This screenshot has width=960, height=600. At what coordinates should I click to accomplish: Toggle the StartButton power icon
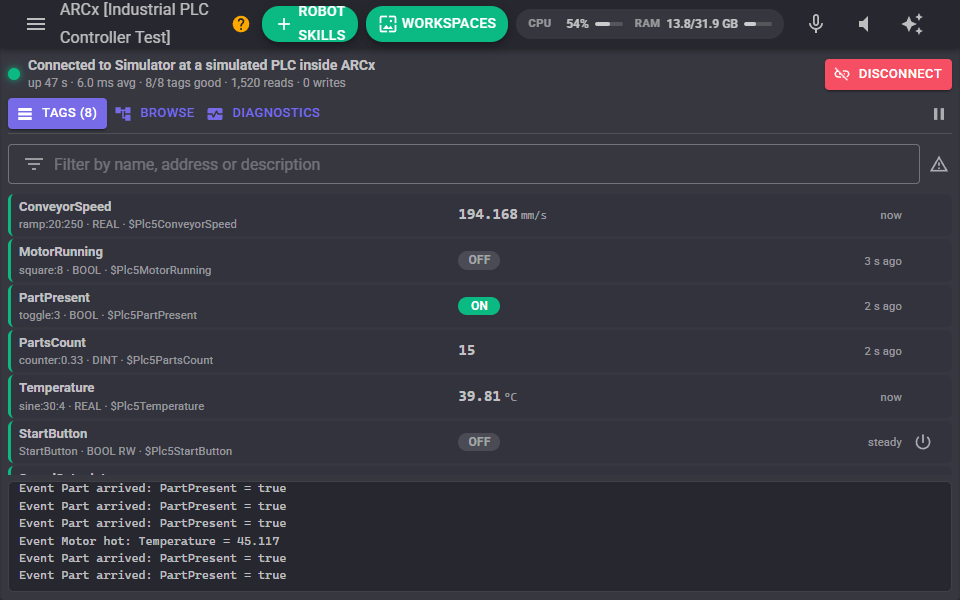pyautogui.click(x=923, y=442)
